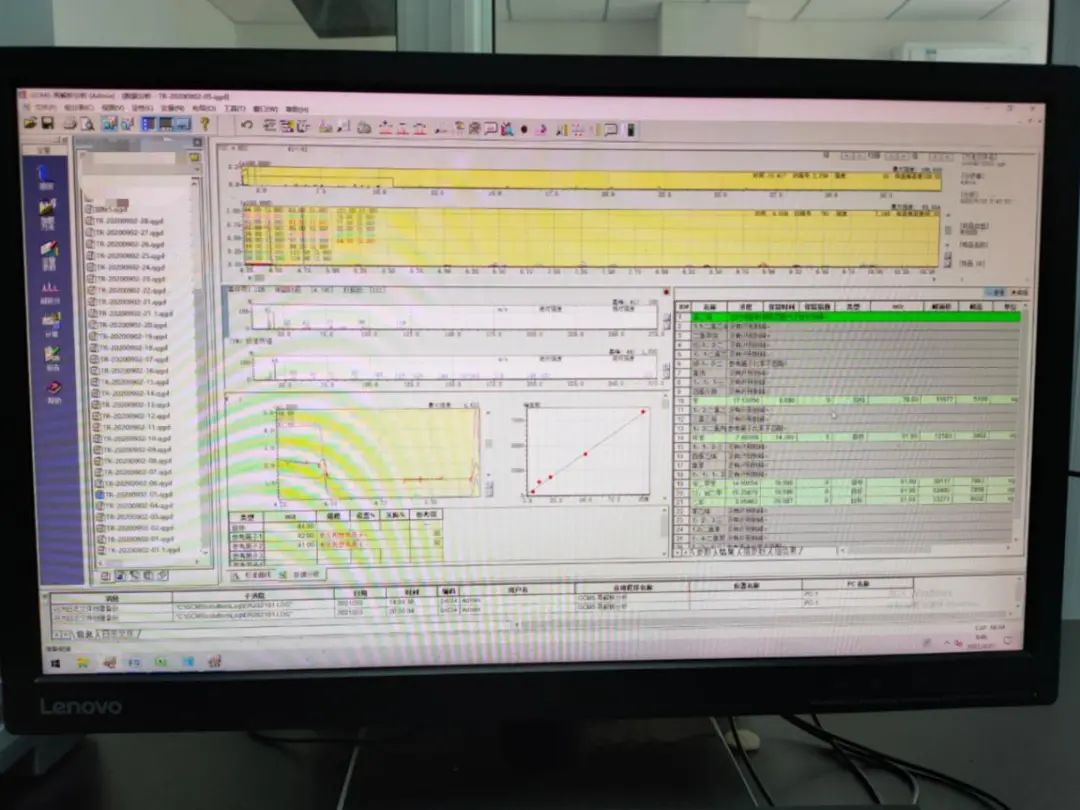Screen dimensions: 1080x810
Task: Open File Explorer from the taskbar
Action: [x=84, y=661]
